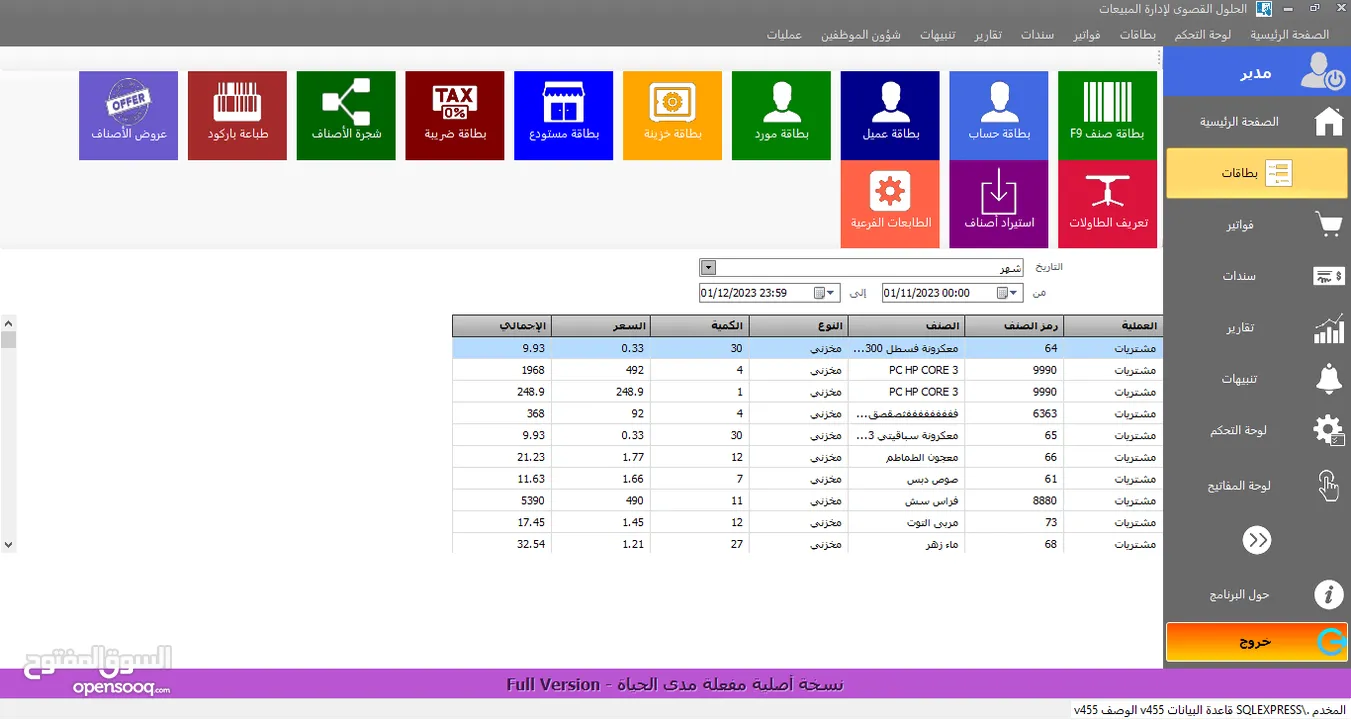Open the الطابعات الفرعية gear tile
The image size is (1351, 720).
890,204
